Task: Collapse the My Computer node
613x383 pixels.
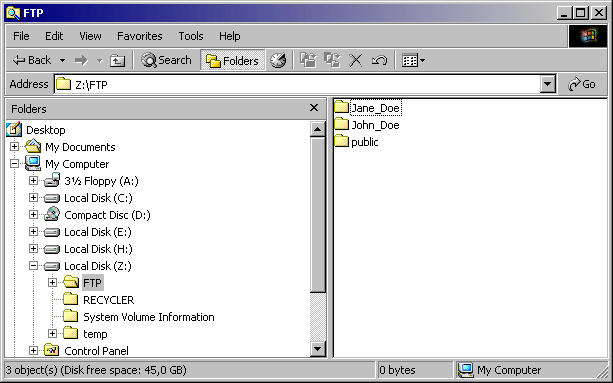Action: (14, 163)
